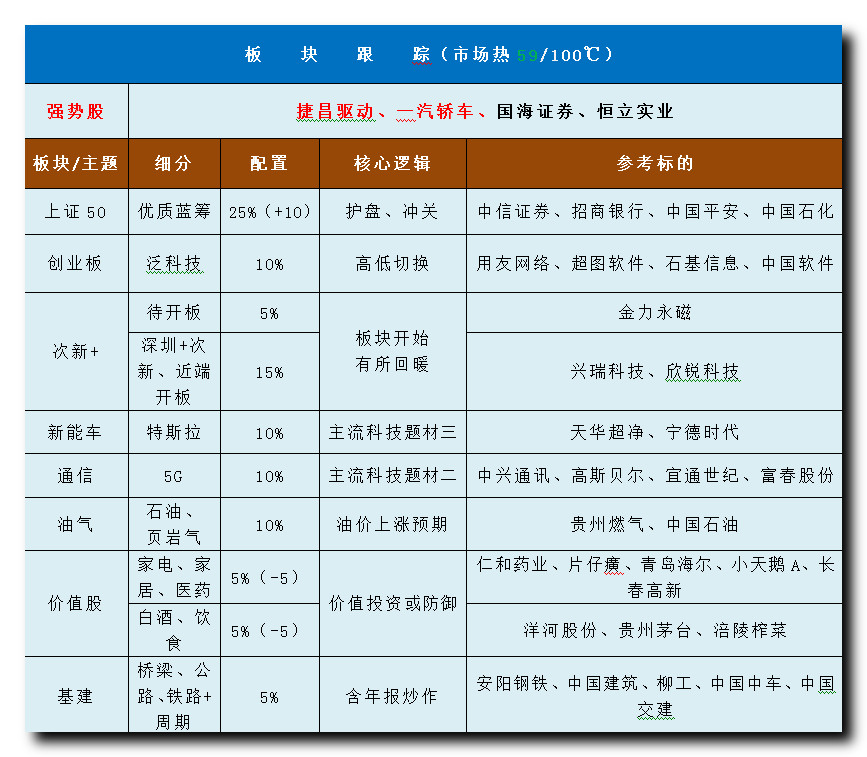Click the 通信 cell
This screenshot has height=757, width=867.
click(x=76, y=476)
